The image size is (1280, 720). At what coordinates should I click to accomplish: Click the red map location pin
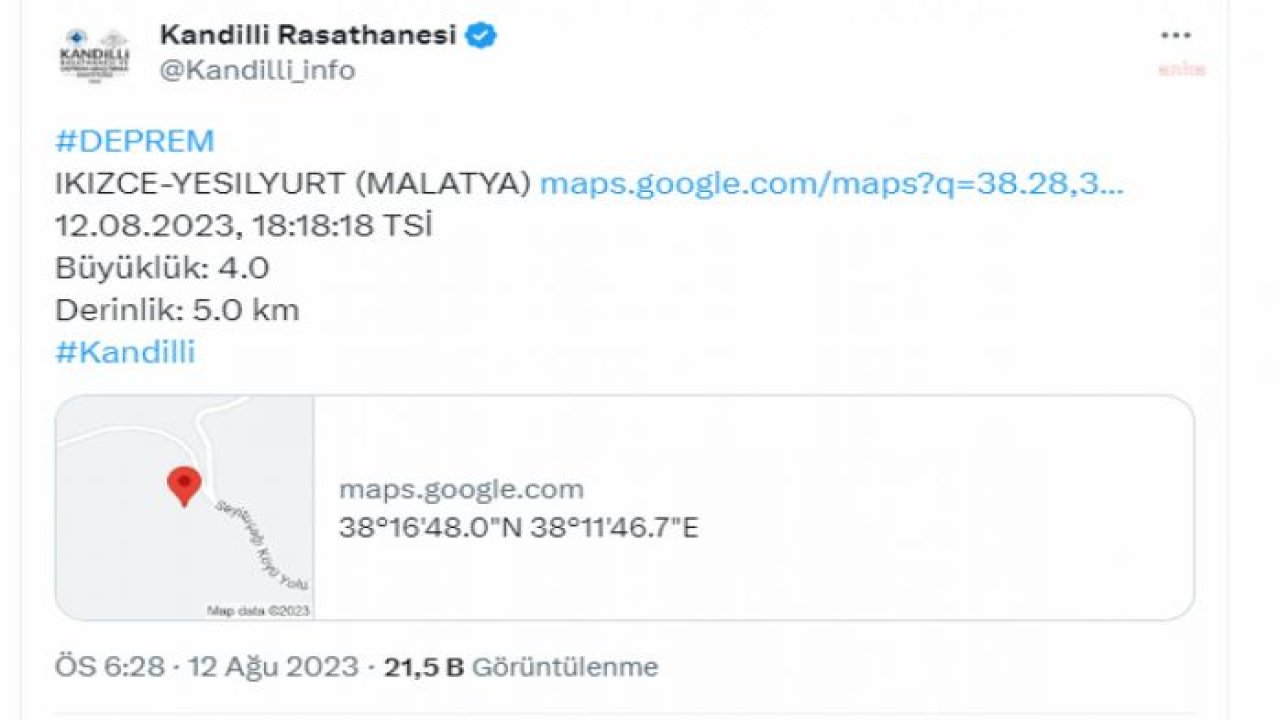184,487
